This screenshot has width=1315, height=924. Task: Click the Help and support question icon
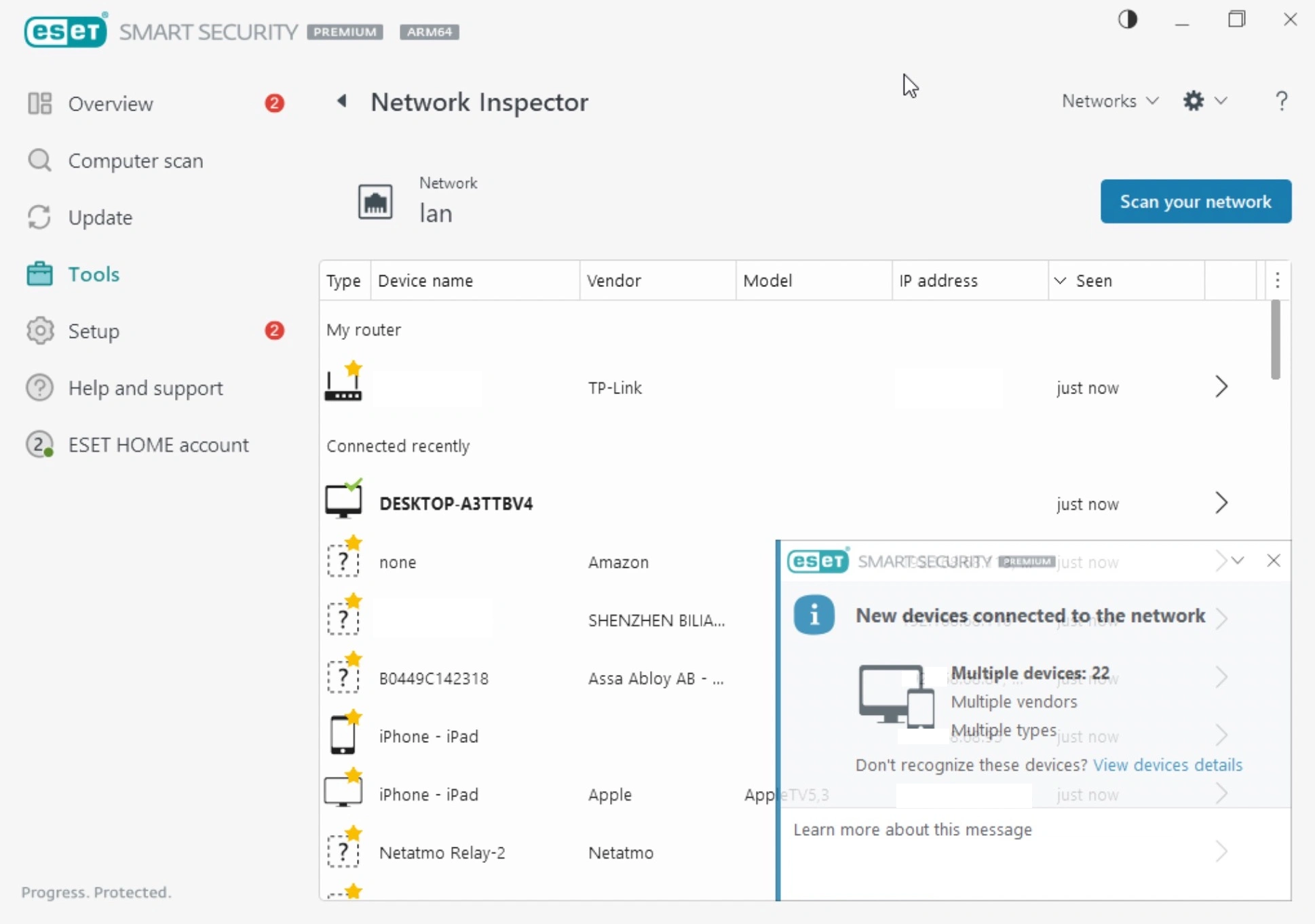(39, 388)
